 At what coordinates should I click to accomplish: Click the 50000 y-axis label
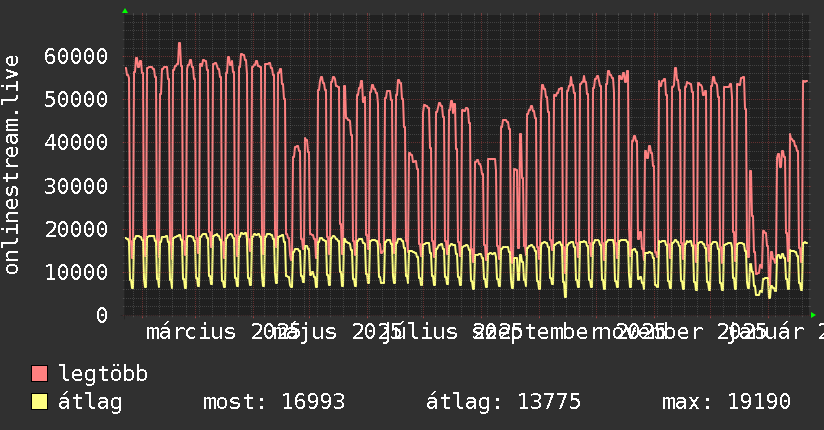76,99
